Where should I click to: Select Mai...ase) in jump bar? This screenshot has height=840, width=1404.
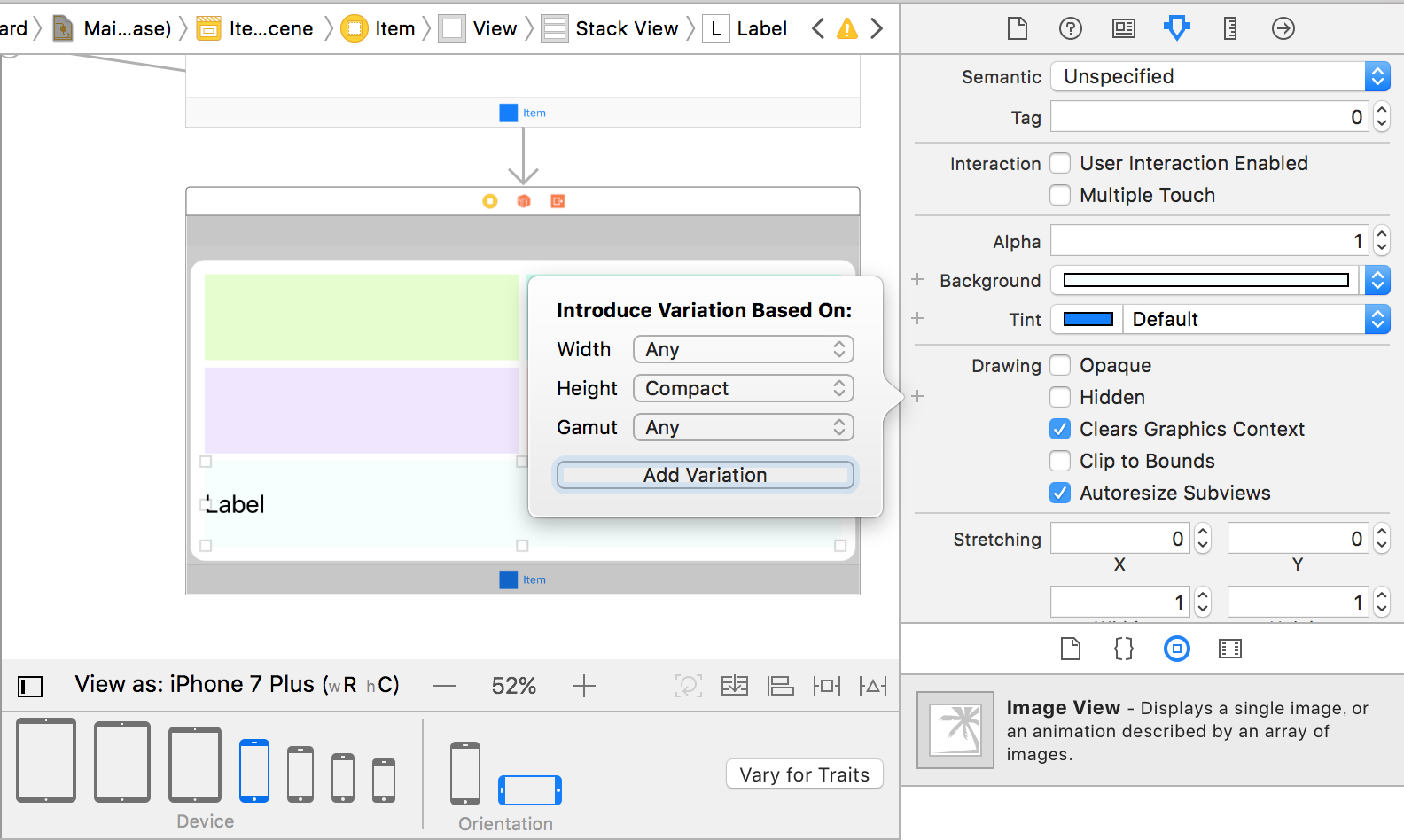(x=113, y=28)
